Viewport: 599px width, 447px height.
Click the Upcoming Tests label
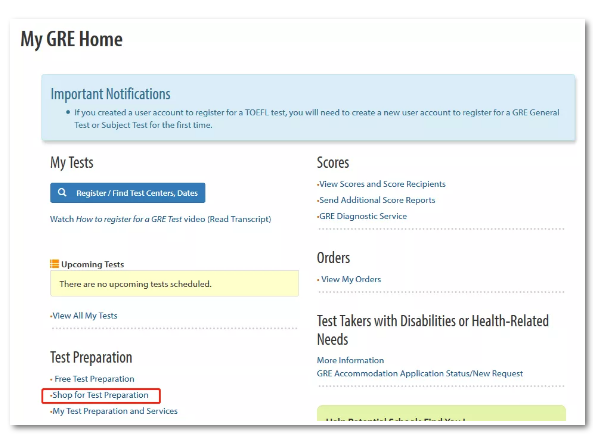click(x=92, y=264)
